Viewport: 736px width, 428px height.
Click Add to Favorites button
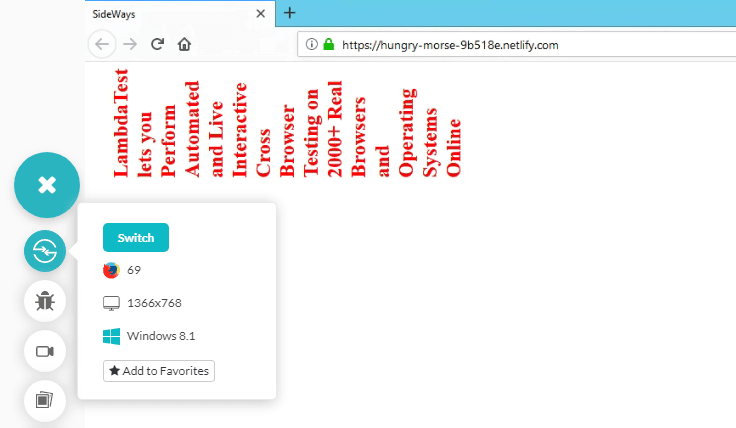pos(159,371)
